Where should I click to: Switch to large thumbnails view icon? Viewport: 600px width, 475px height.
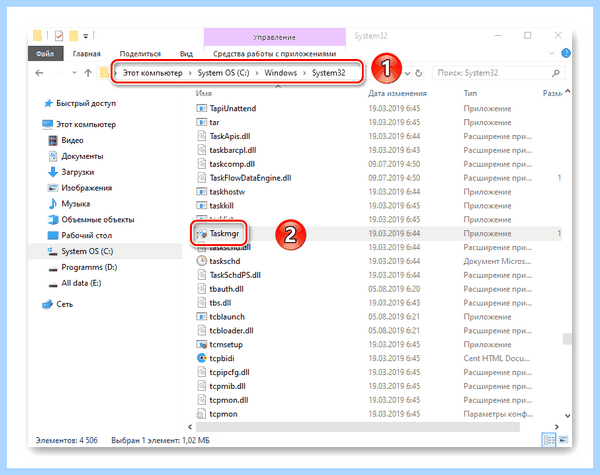pyautogui.click(x=564, y=440)
